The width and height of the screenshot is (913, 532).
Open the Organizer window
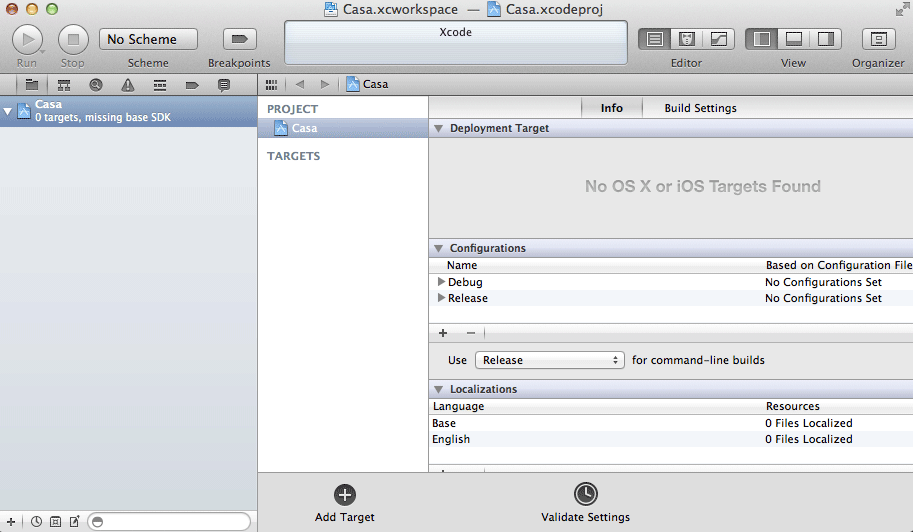click(878, 39)
